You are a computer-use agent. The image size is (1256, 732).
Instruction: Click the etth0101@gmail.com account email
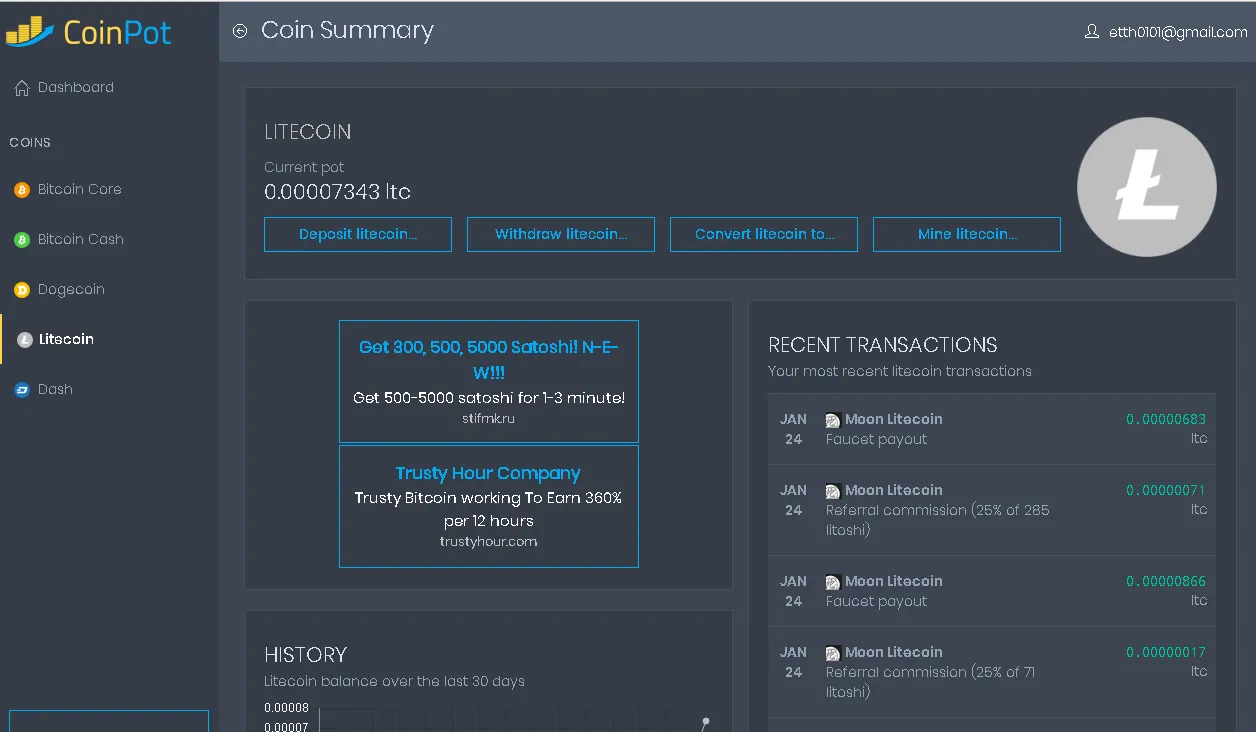coord(1178,32)
